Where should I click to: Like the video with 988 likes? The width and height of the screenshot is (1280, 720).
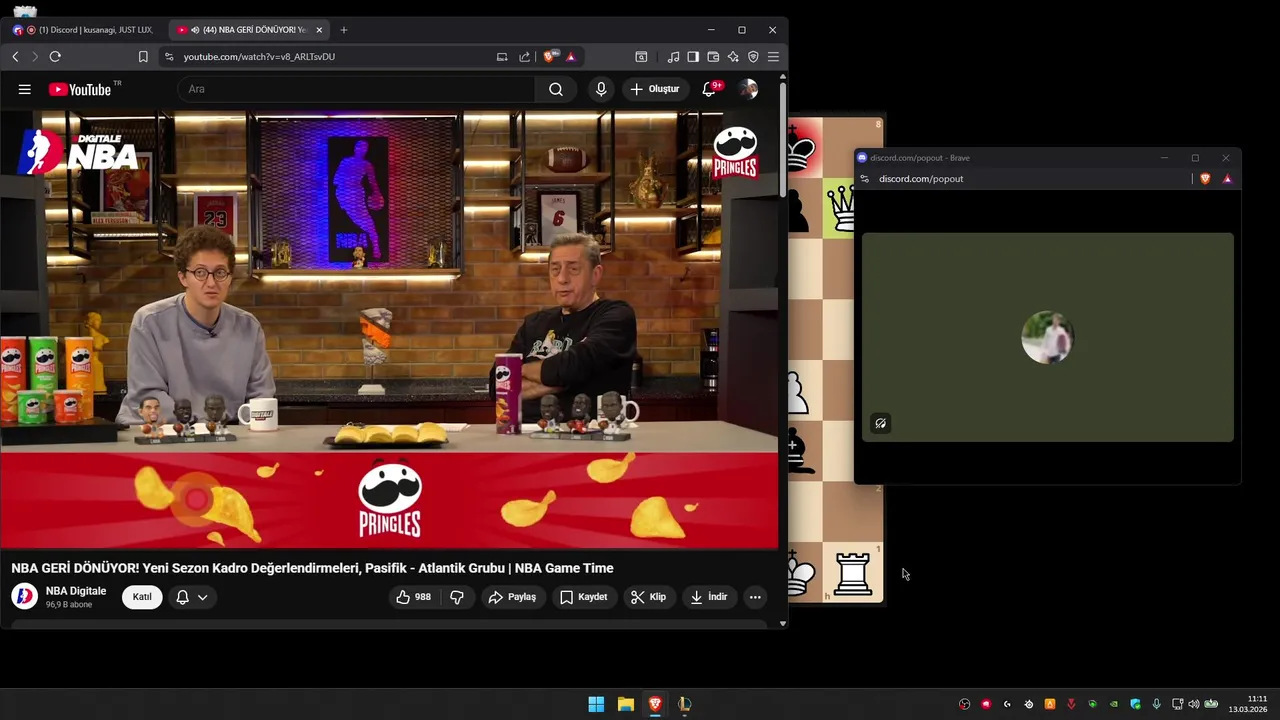click(413, 597)
